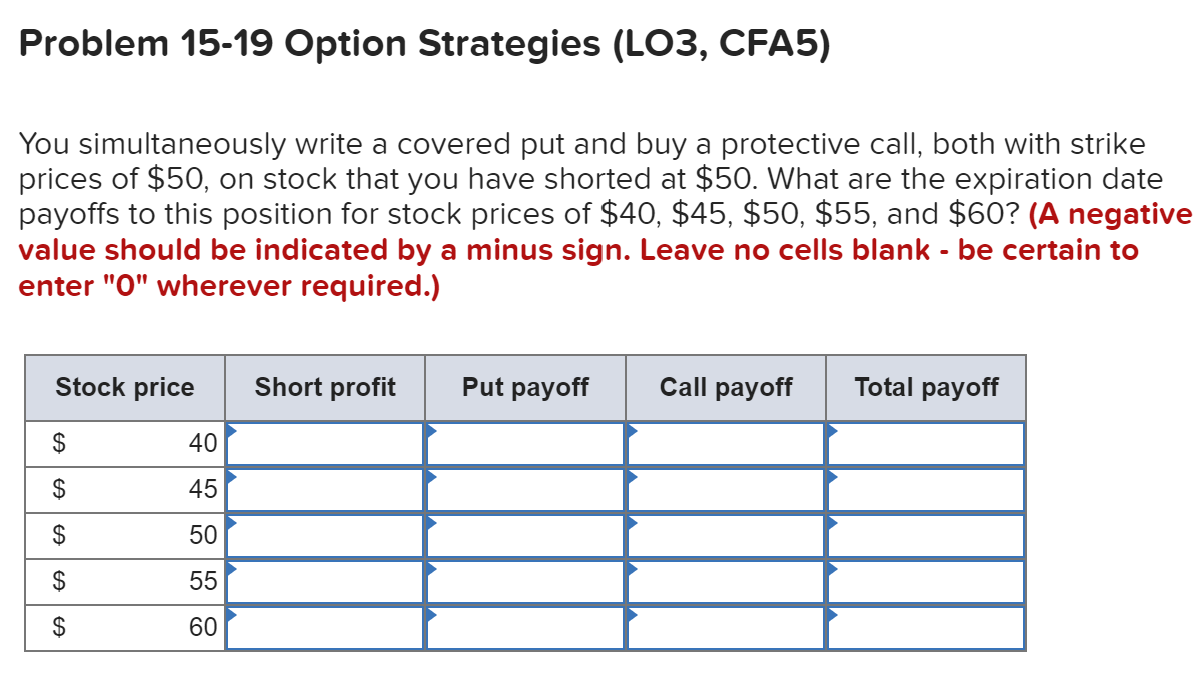
Task: Select the flag icon on the $60 Put payoff cell
Action: [432, 614]
